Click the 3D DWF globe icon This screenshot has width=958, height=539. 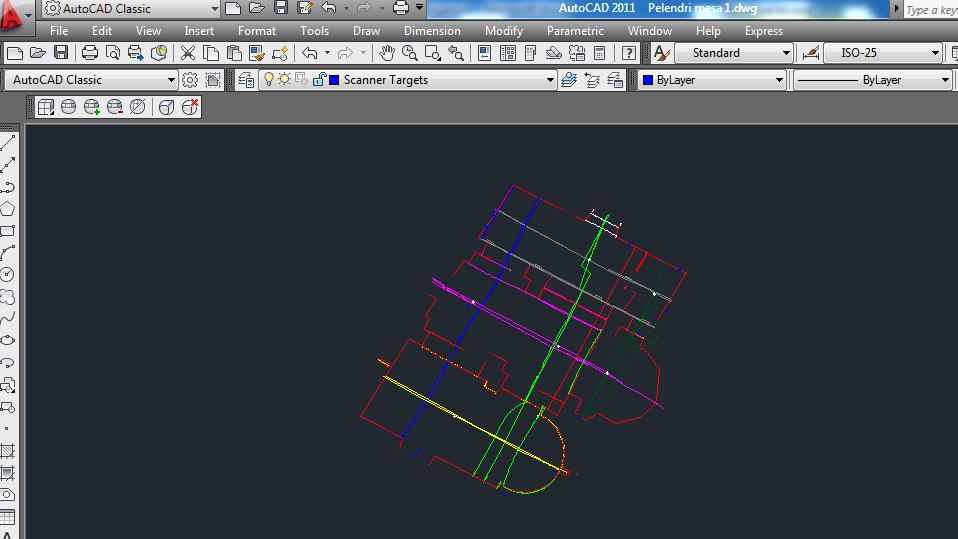pyautogui.click(x=159, y=53)
